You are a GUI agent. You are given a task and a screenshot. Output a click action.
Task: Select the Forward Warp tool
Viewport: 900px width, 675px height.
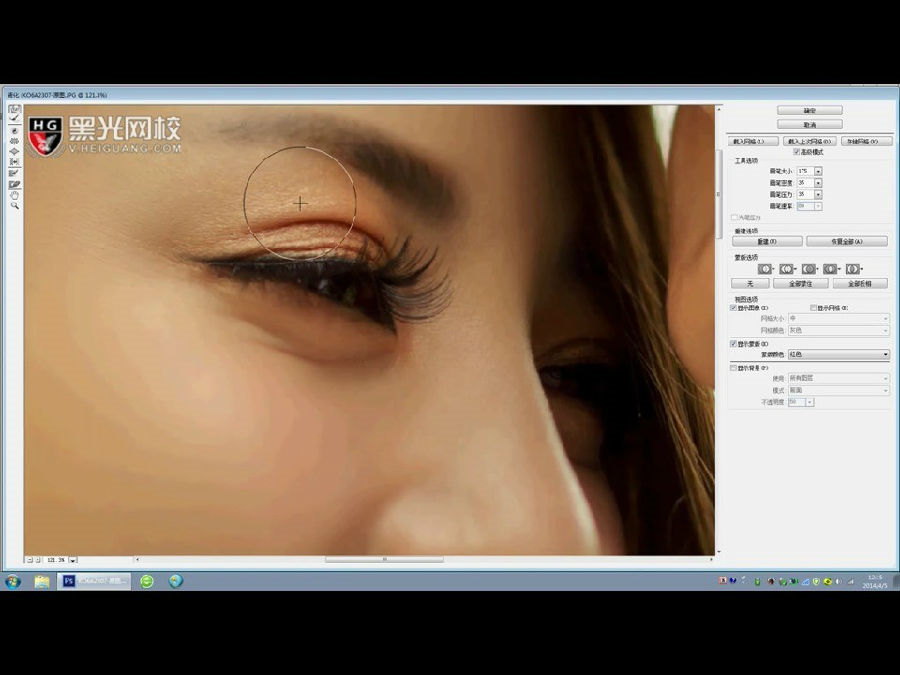[14, 109]
